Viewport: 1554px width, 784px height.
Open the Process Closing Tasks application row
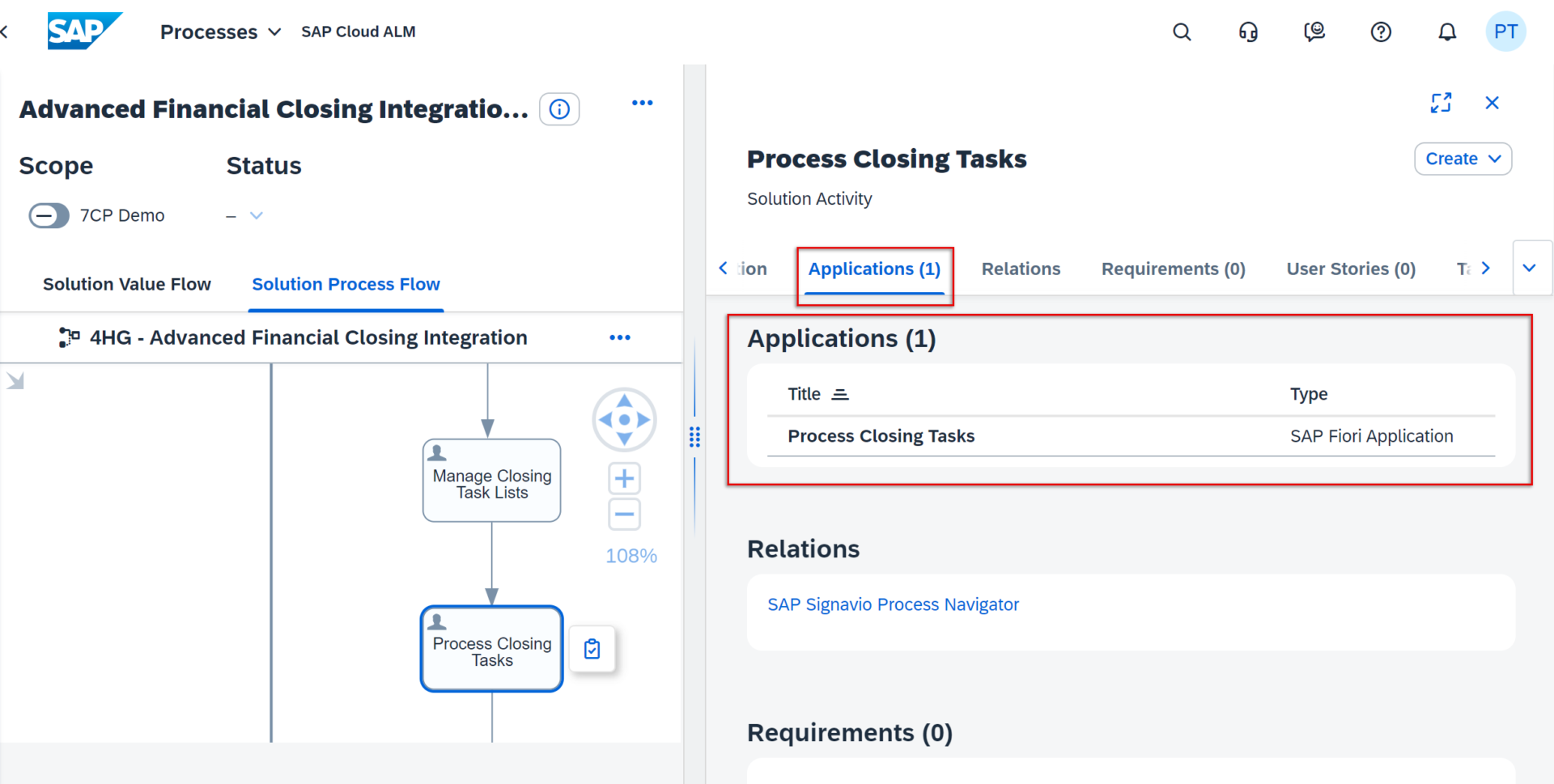point(881,436)
